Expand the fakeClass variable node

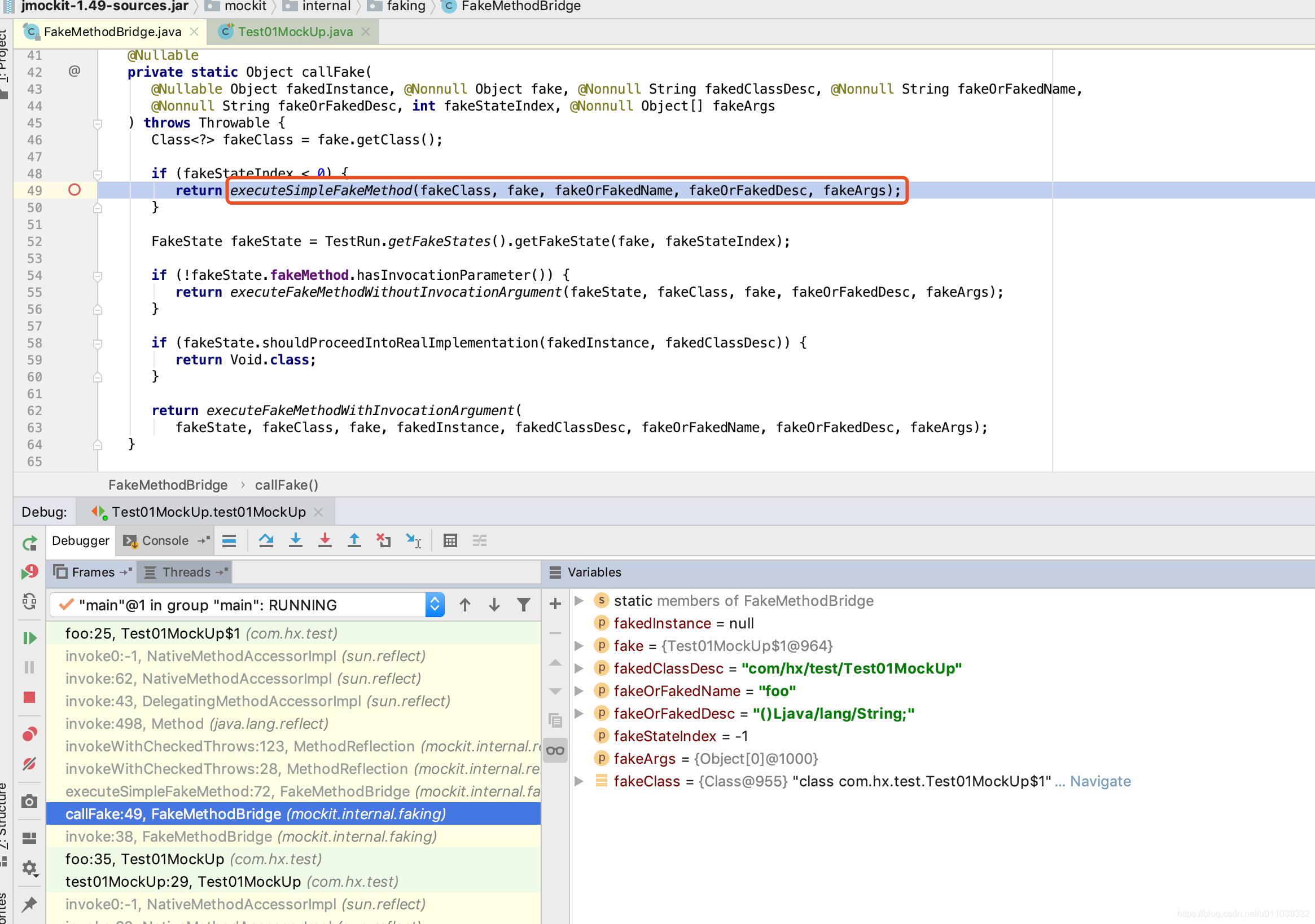pyautogui.click(x=579, y=781)
